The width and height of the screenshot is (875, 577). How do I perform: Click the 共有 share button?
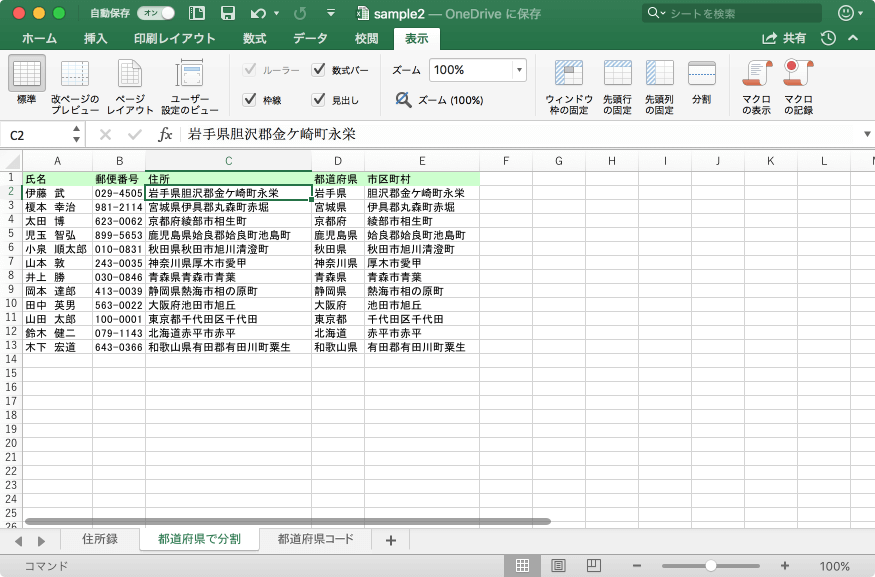784,38
